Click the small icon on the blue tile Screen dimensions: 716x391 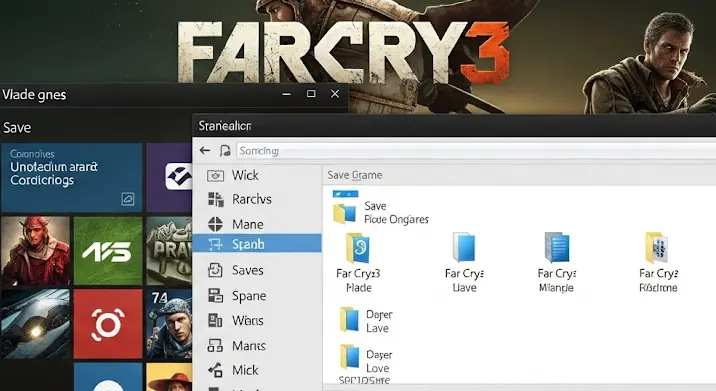point(128,199)
